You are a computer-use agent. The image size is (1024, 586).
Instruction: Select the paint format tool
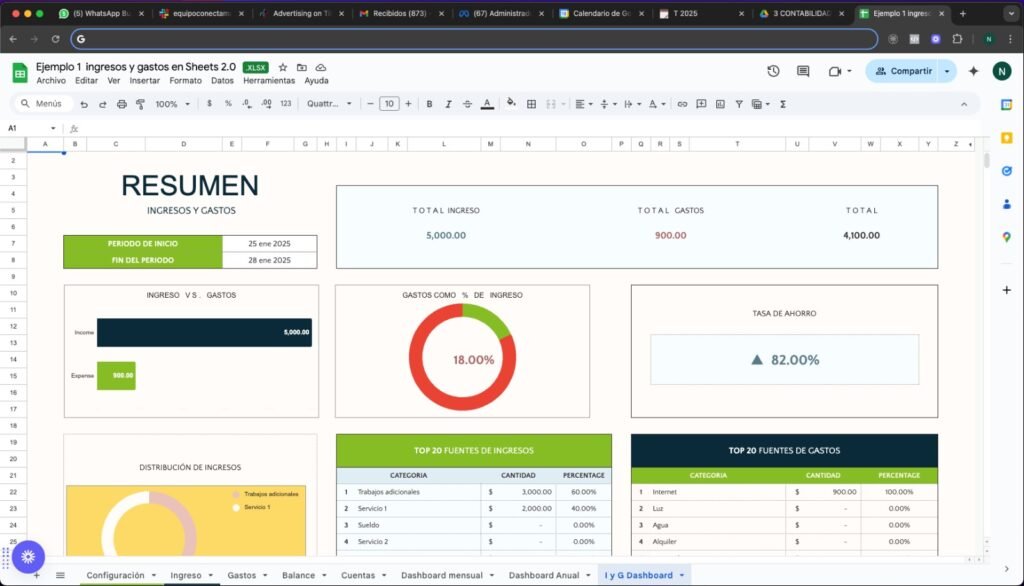(x=141, y=104)
